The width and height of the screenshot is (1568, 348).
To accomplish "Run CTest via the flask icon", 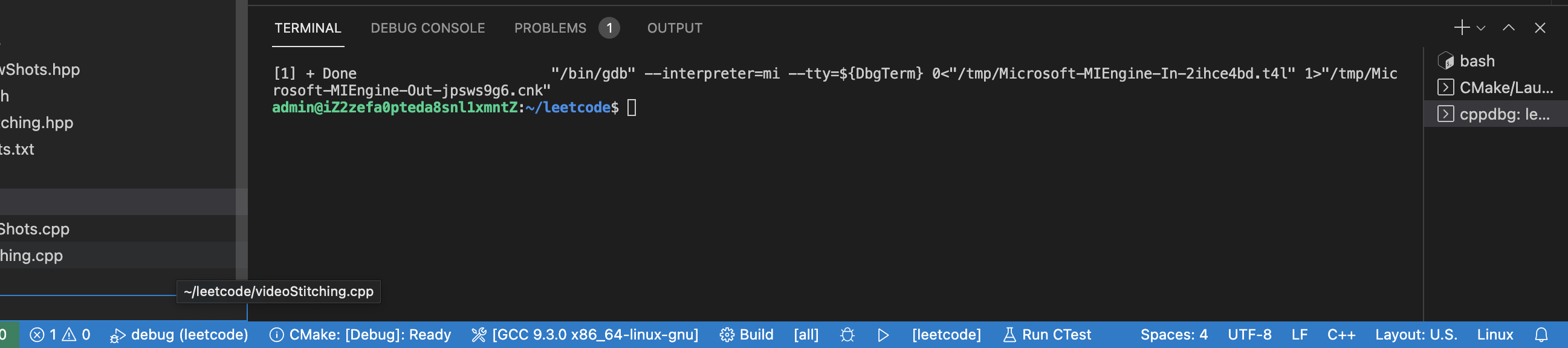I will coord(1047,335).
